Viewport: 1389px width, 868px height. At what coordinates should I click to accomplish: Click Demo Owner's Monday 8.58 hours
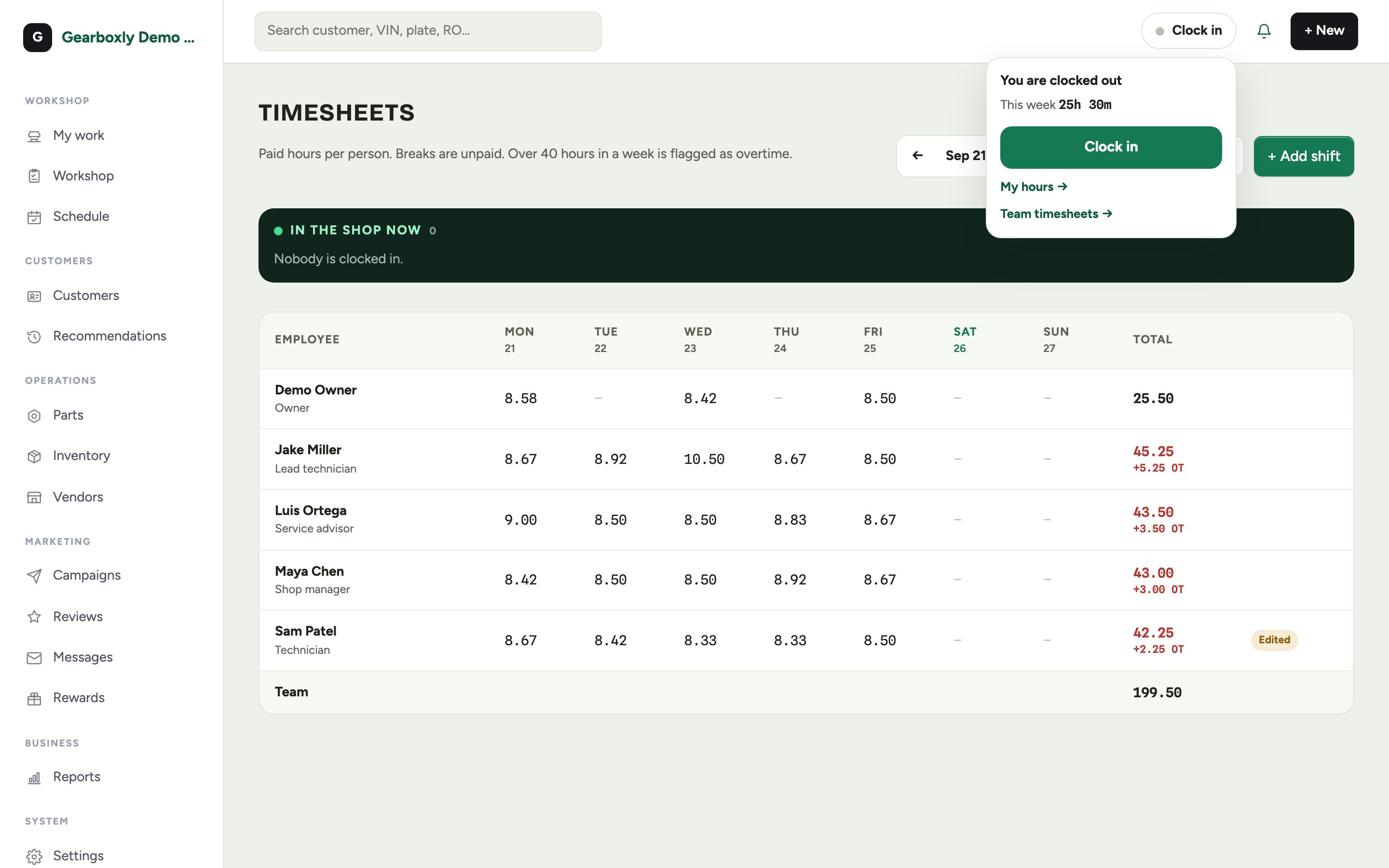point(520,398)
